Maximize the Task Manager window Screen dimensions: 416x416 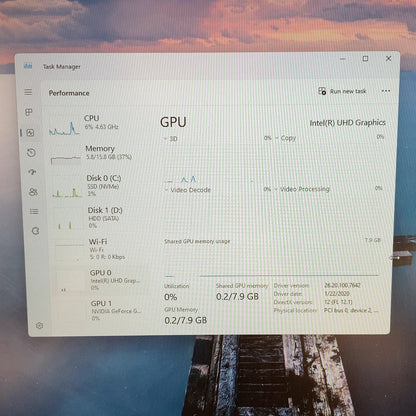click(x=365, y=59)
